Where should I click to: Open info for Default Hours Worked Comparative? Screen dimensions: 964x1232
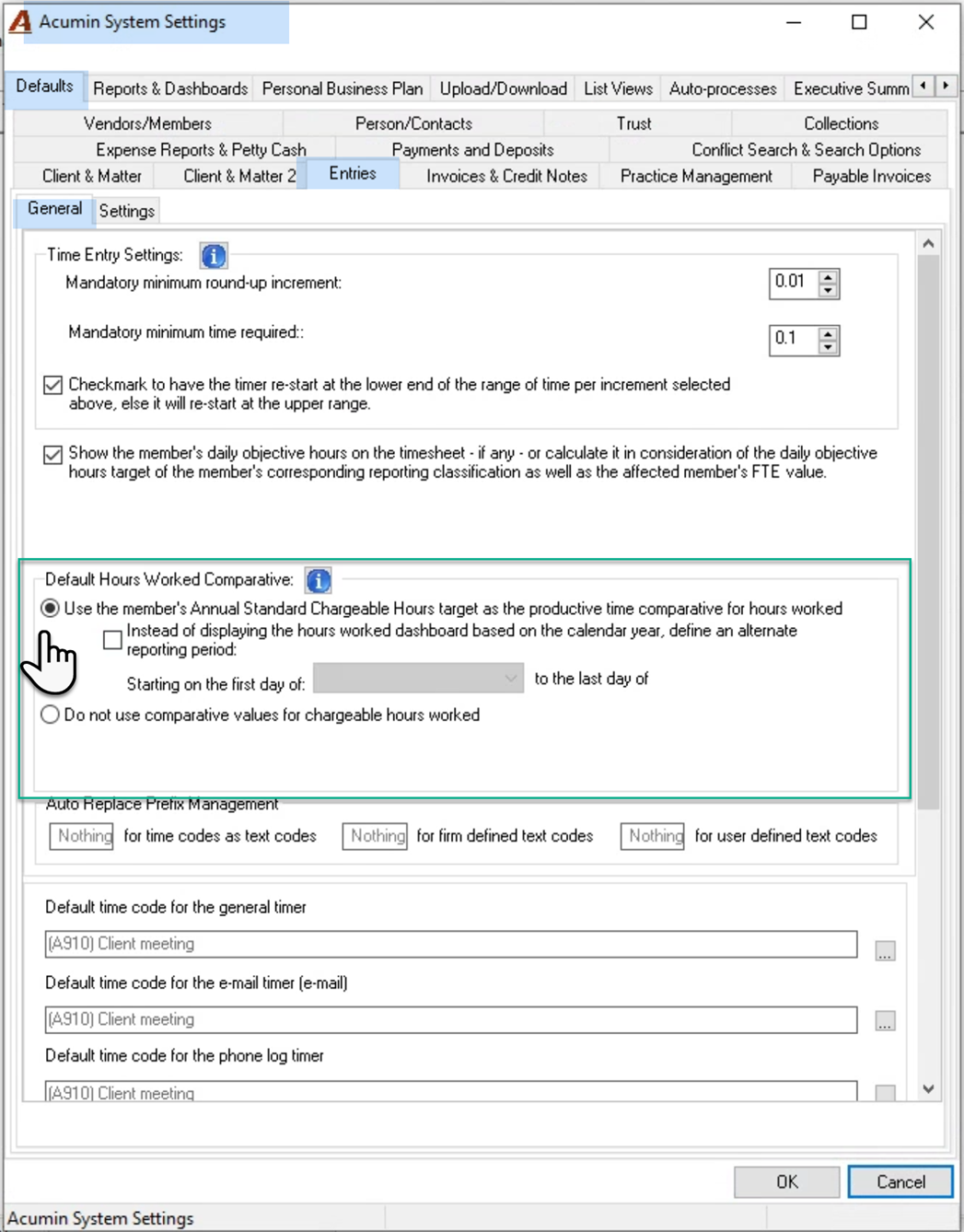click(x=319, y=580)
